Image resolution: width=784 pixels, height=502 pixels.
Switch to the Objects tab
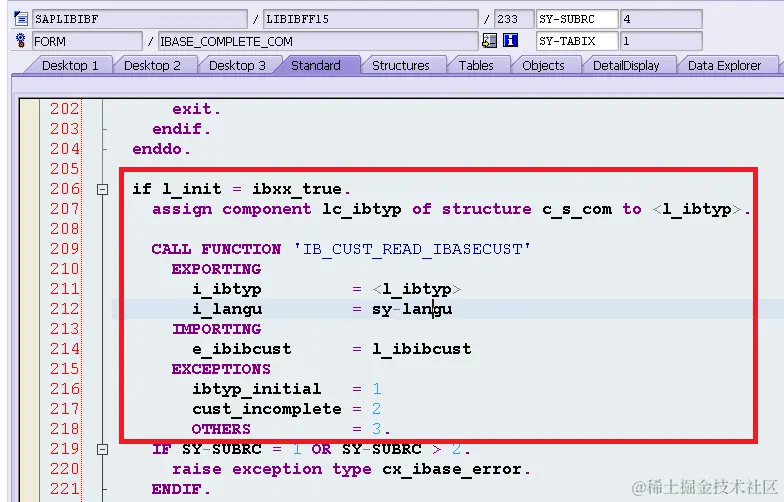coord(543,66)
